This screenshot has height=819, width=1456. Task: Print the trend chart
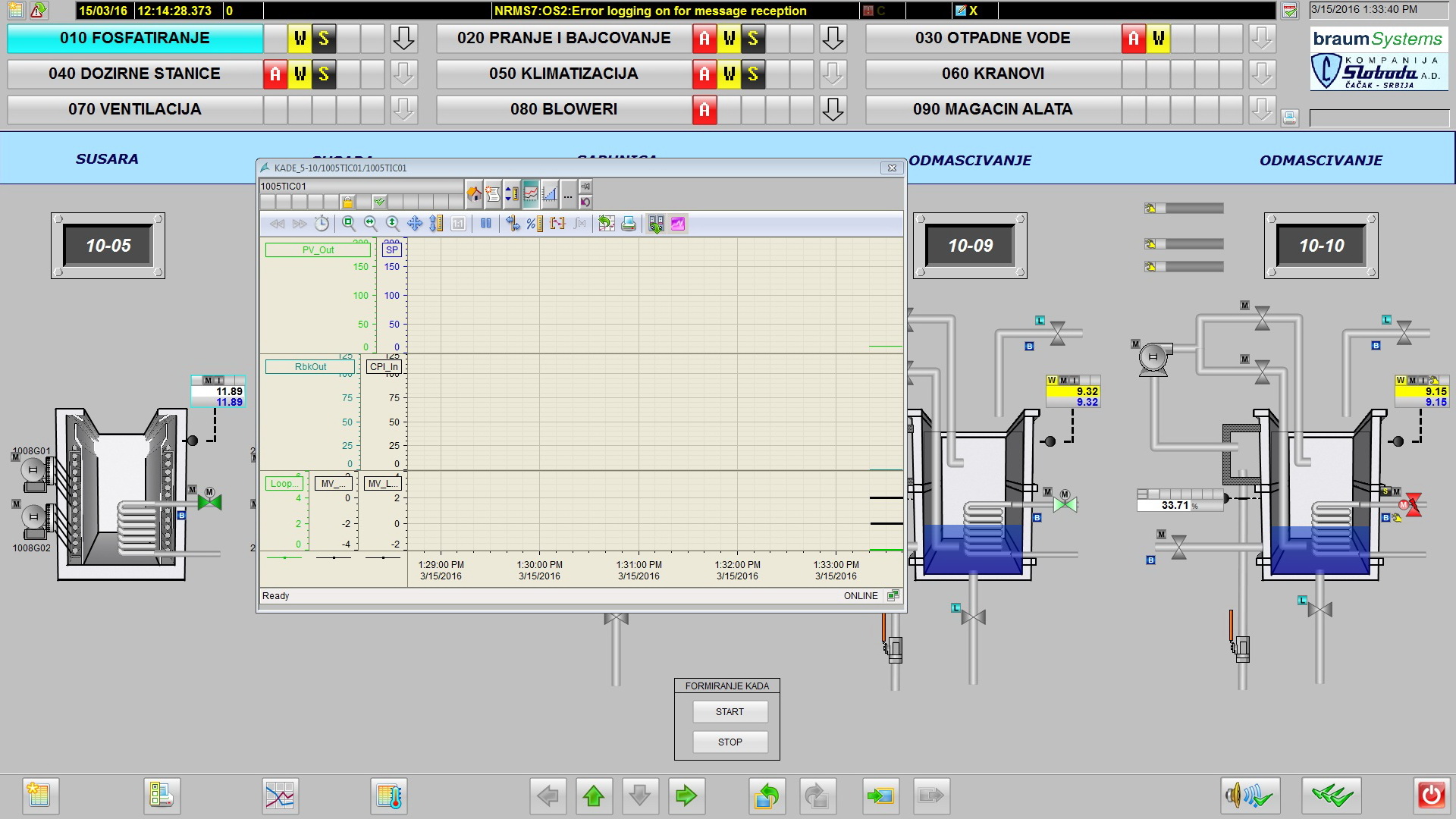pyautogui.click(x=629, y=224)
